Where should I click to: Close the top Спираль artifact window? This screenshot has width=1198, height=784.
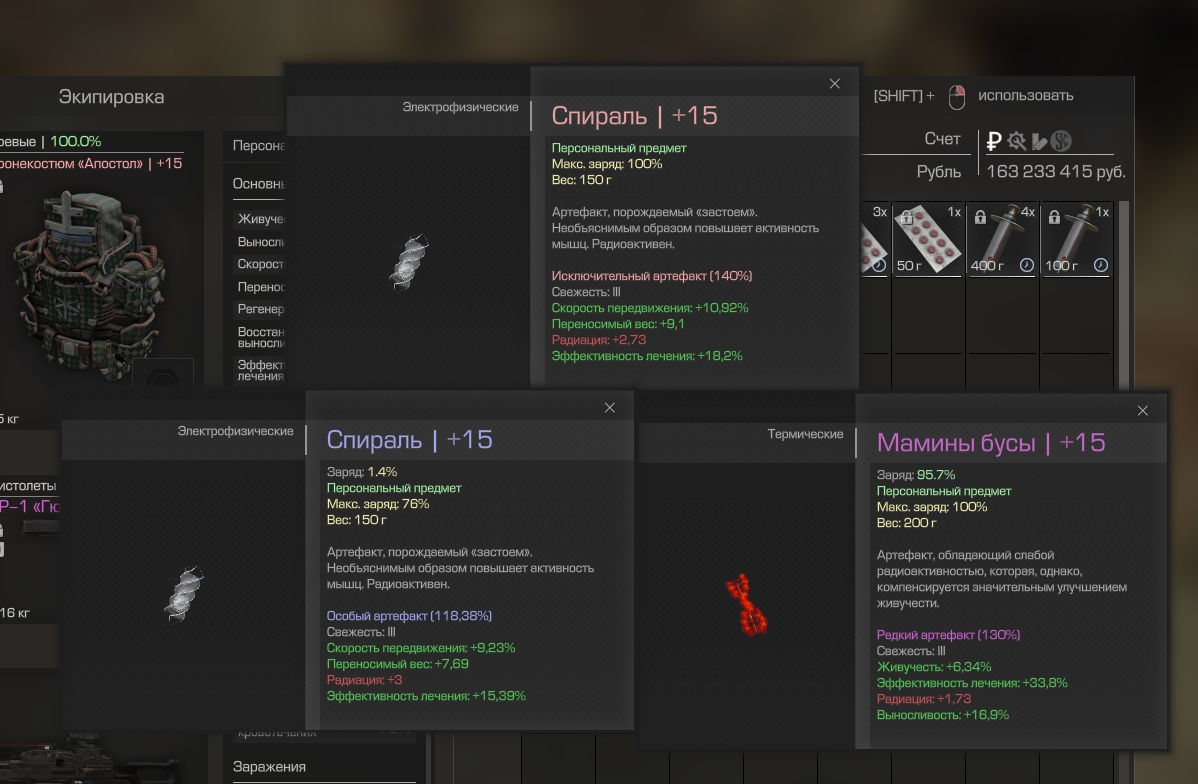point(835,84)
